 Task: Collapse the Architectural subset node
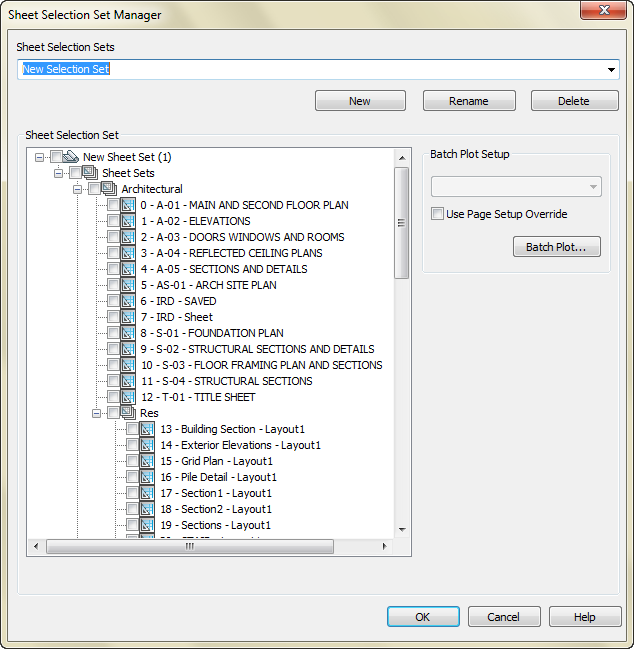tap(77, 190)
